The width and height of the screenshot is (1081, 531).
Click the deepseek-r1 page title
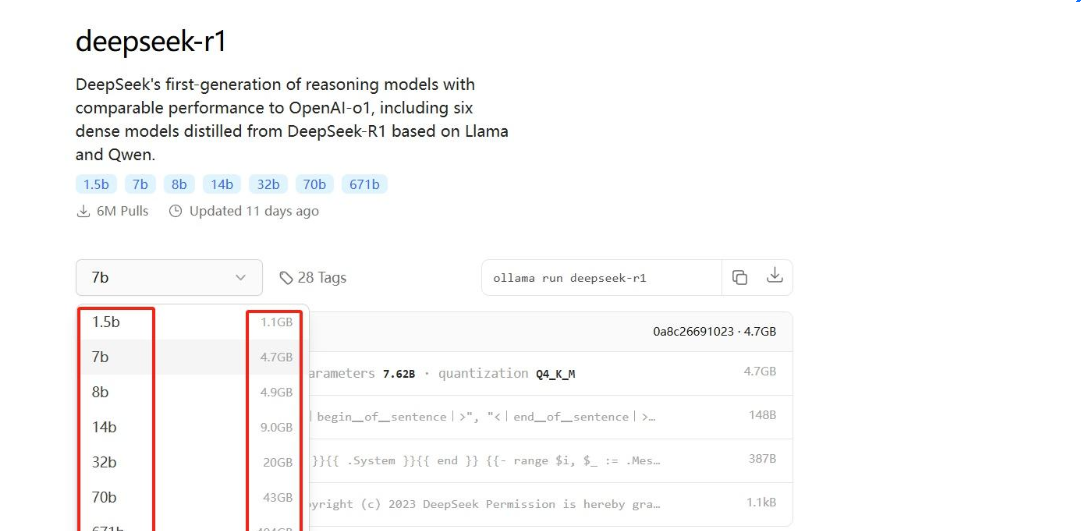tap(151, 42)
